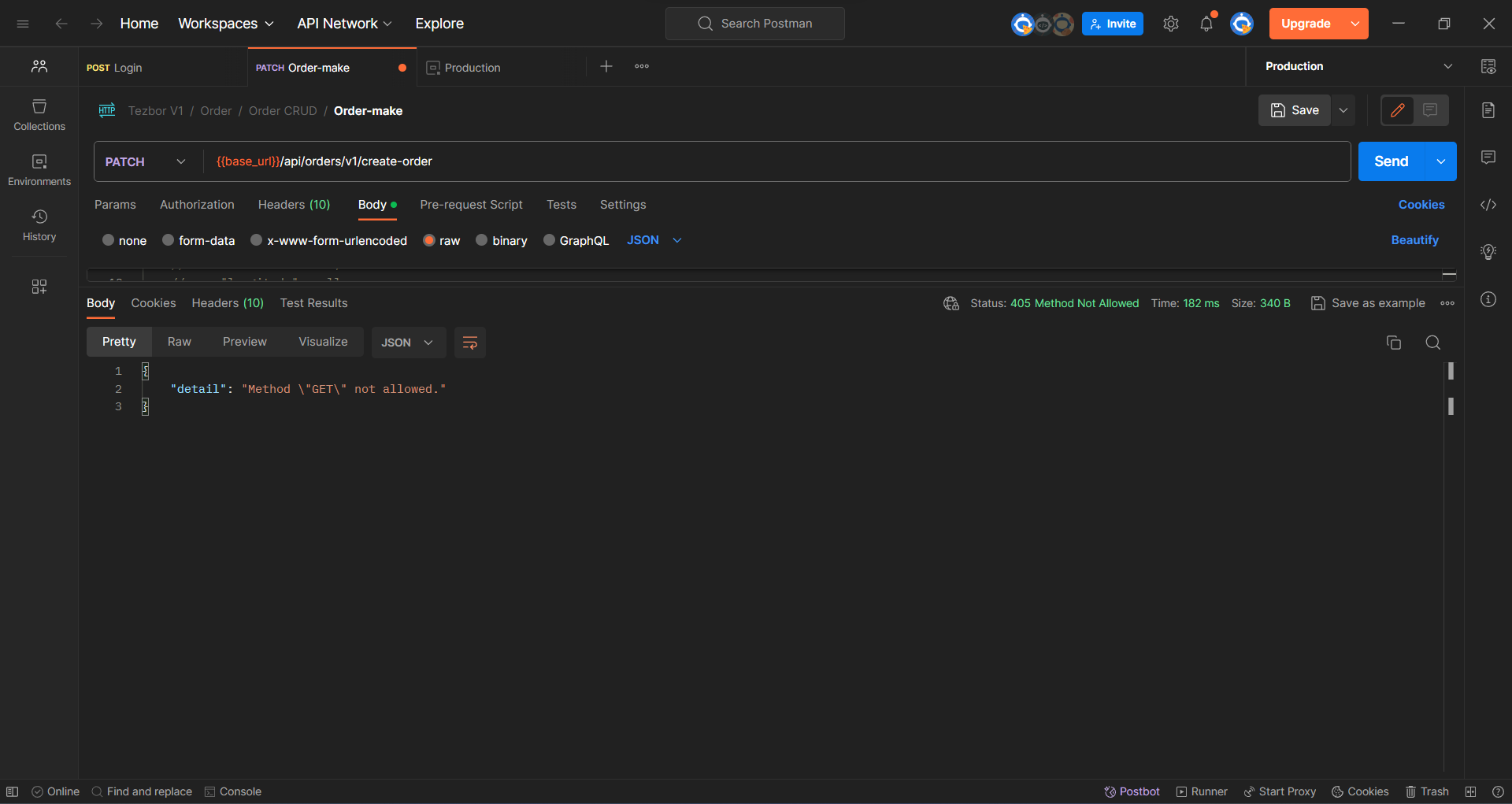Click Beautify to format the JSON body
This screenshot has width=1512, height=804.
(x=1414, y=240)
